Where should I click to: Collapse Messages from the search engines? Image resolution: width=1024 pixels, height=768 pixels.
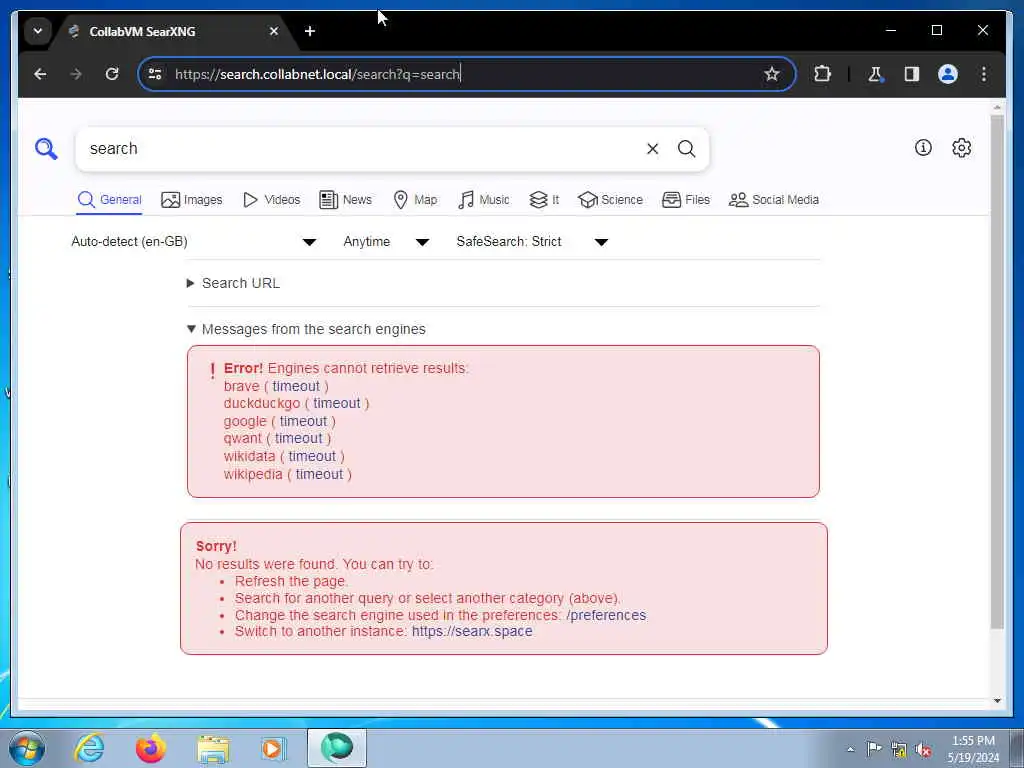click(x=306, y=329)
